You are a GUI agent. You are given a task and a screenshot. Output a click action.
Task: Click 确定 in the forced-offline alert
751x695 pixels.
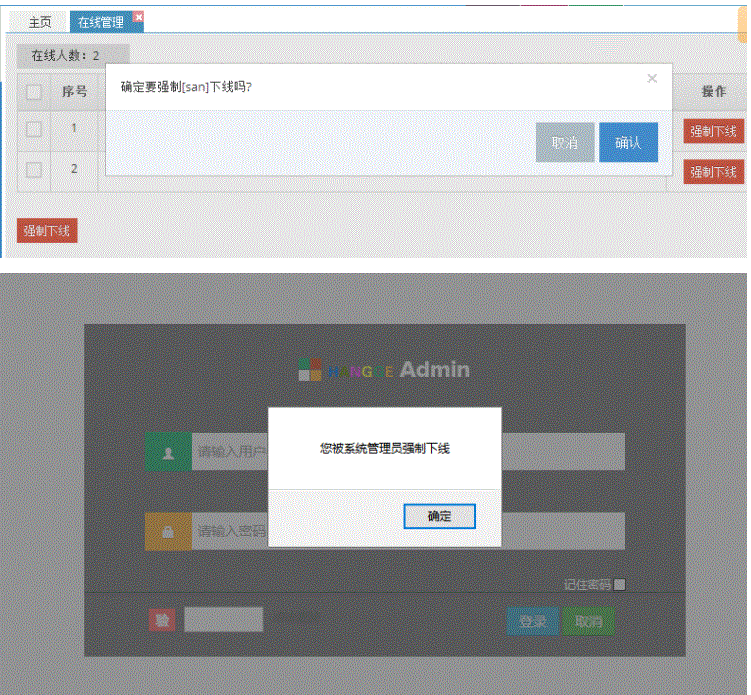[440, 516]
